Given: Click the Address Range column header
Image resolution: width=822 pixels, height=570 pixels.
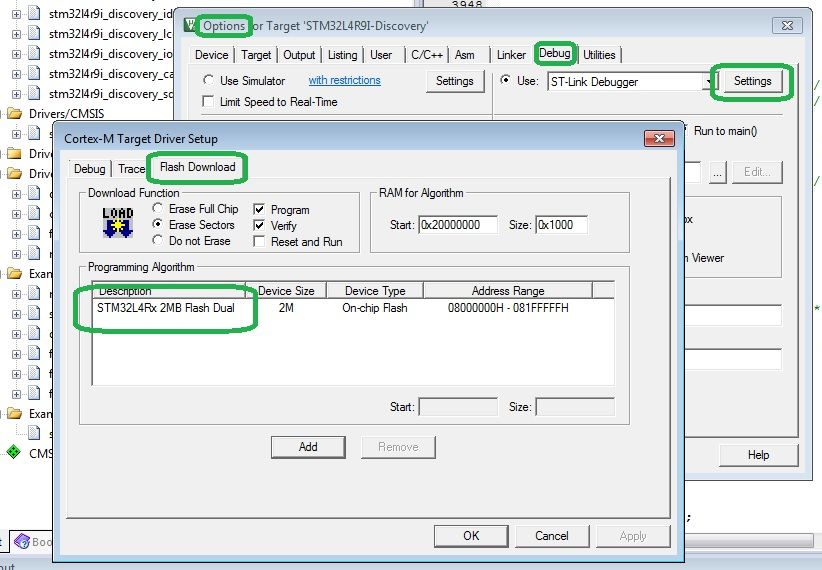Looking at the screenshot, I should 507,291.
